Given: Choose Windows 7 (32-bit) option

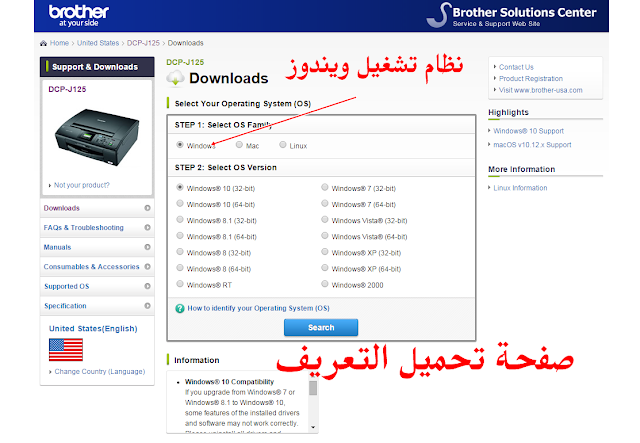Looking at the screenshot, I should [x=324, y=187].
